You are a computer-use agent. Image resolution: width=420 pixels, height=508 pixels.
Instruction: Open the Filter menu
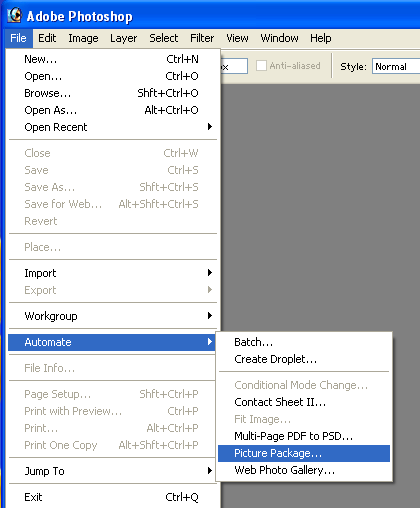coord(202,38)
